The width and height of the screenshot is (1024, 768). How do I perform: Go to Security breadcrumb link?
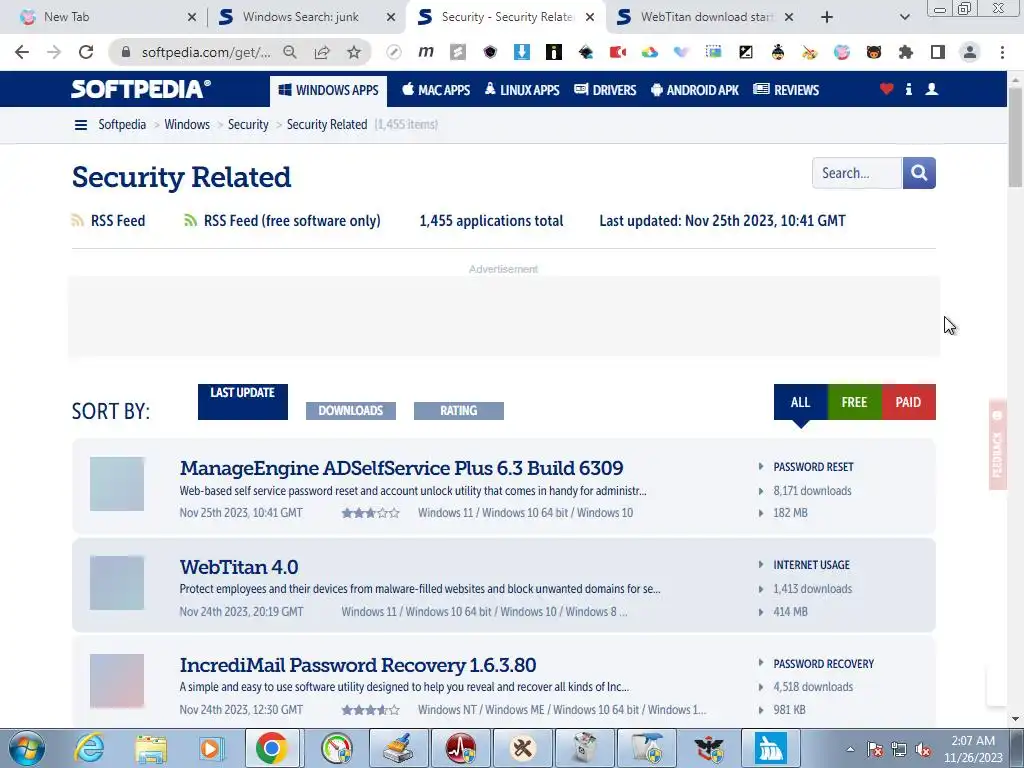coord(248,125)
